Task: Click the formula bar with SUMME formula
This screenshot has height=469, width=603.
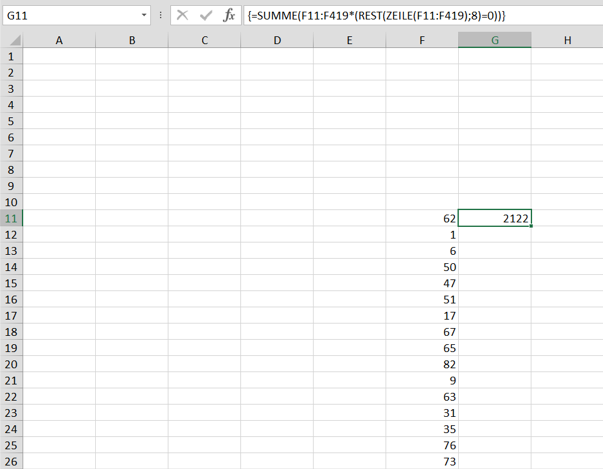Action: click(423, 15)
